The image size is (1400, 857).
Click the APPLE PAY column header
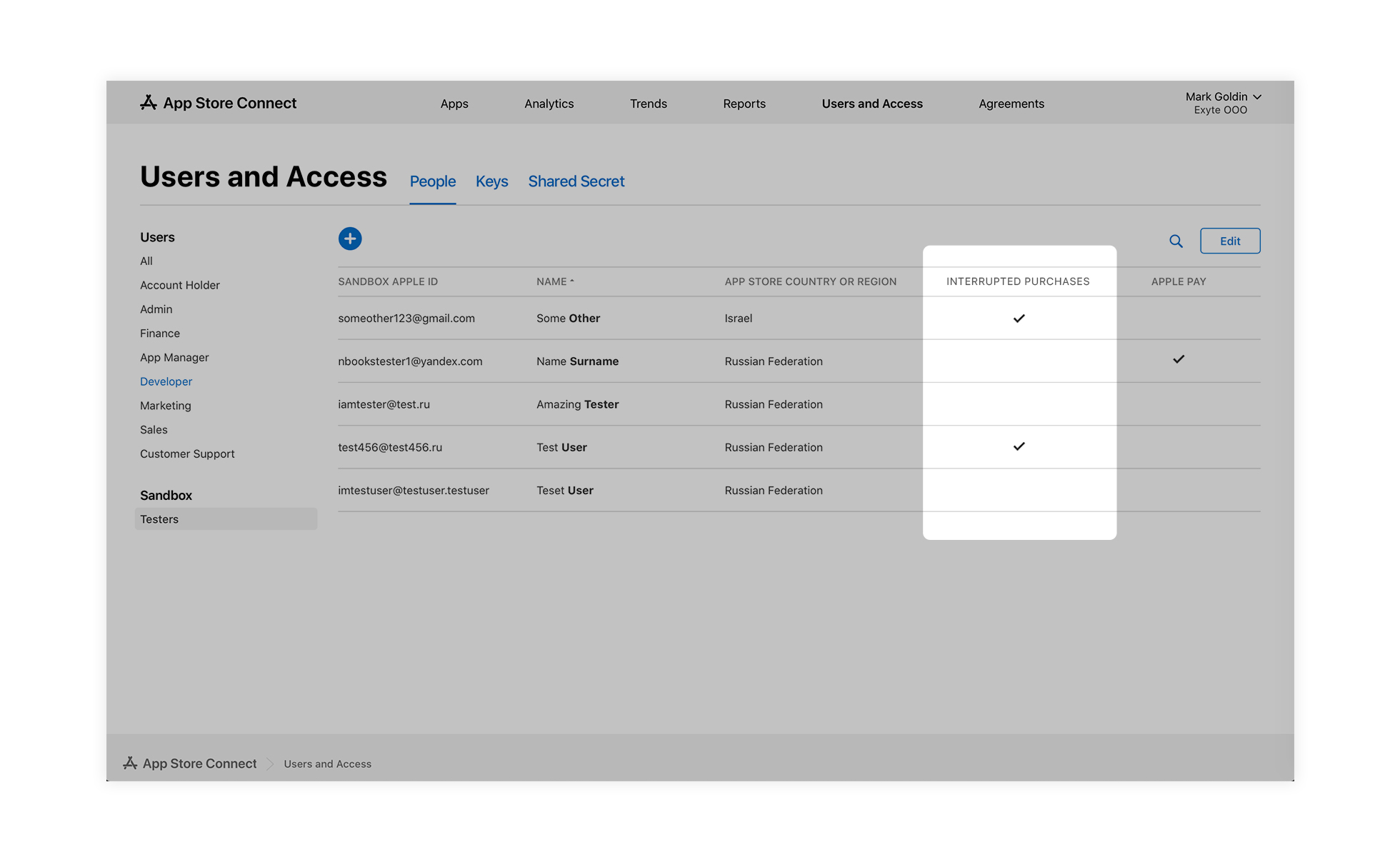1179,281
